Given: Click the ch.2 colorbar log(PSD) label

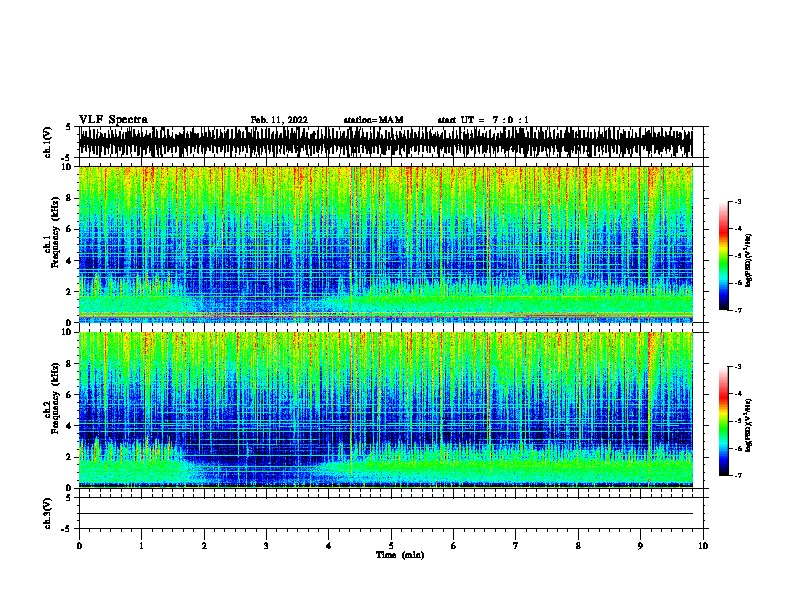Looking at the screenshot, I should pyautogui.click(x=749, y=425).
